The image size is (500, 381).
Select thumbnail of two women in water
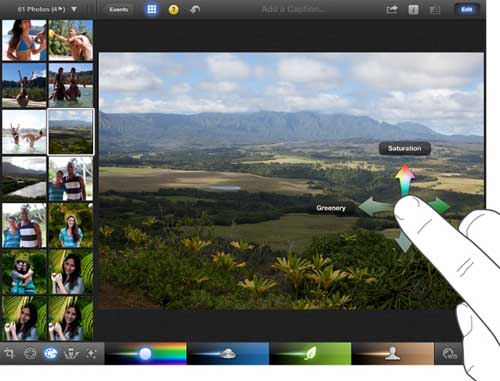(x=71, y=85)
